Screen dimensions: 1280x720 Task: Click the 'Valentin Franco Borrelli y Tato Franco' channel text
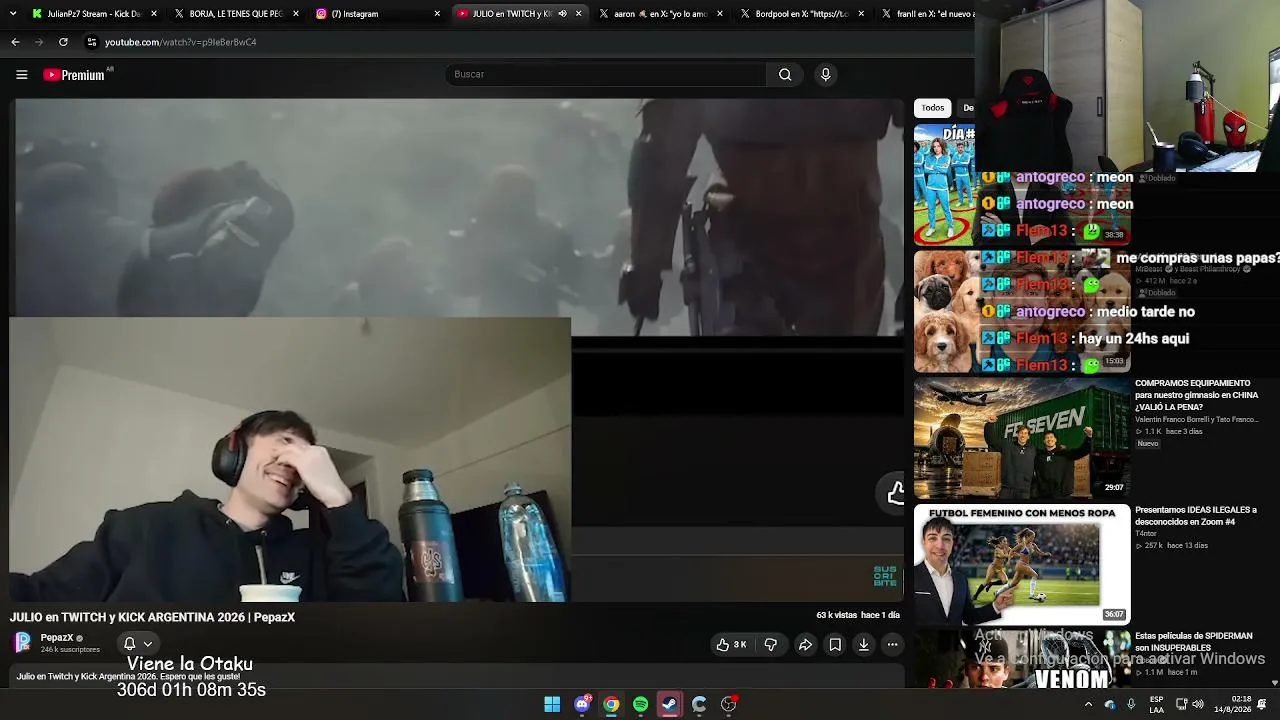1197,420
